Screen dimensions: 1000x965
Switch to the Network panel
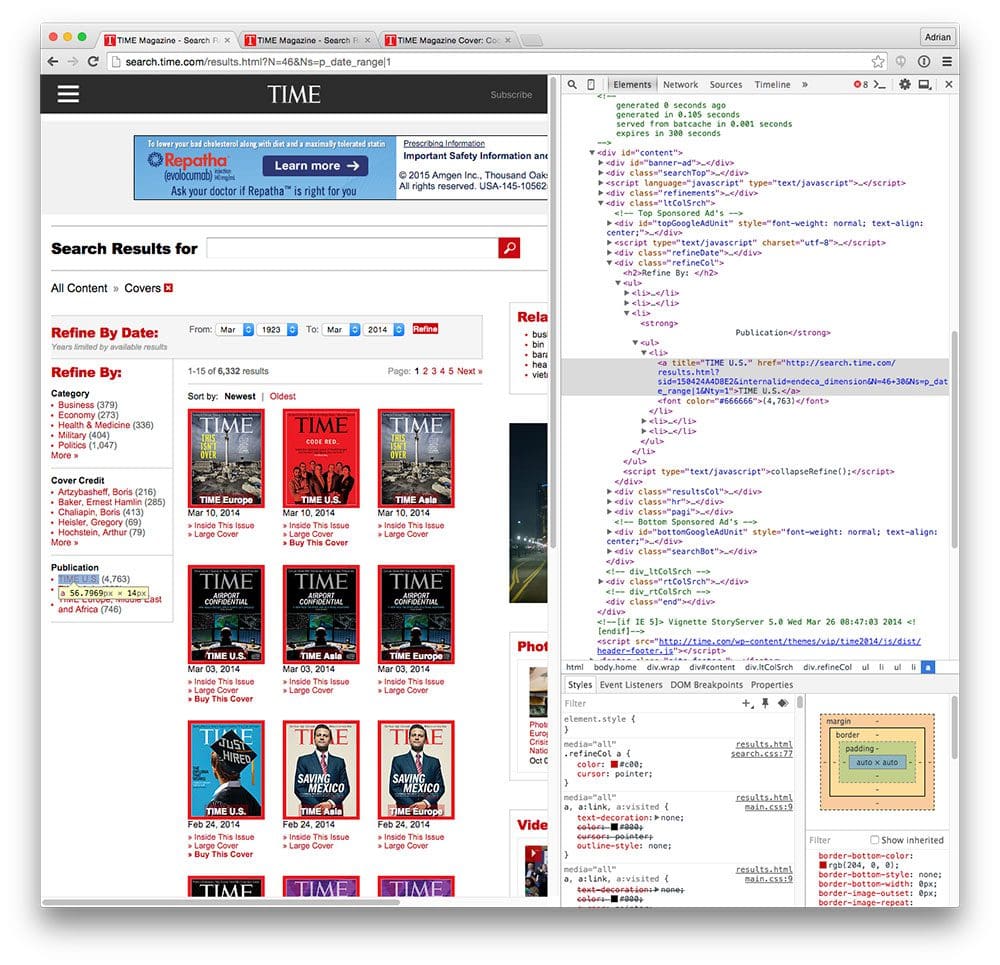coord(680,84)
